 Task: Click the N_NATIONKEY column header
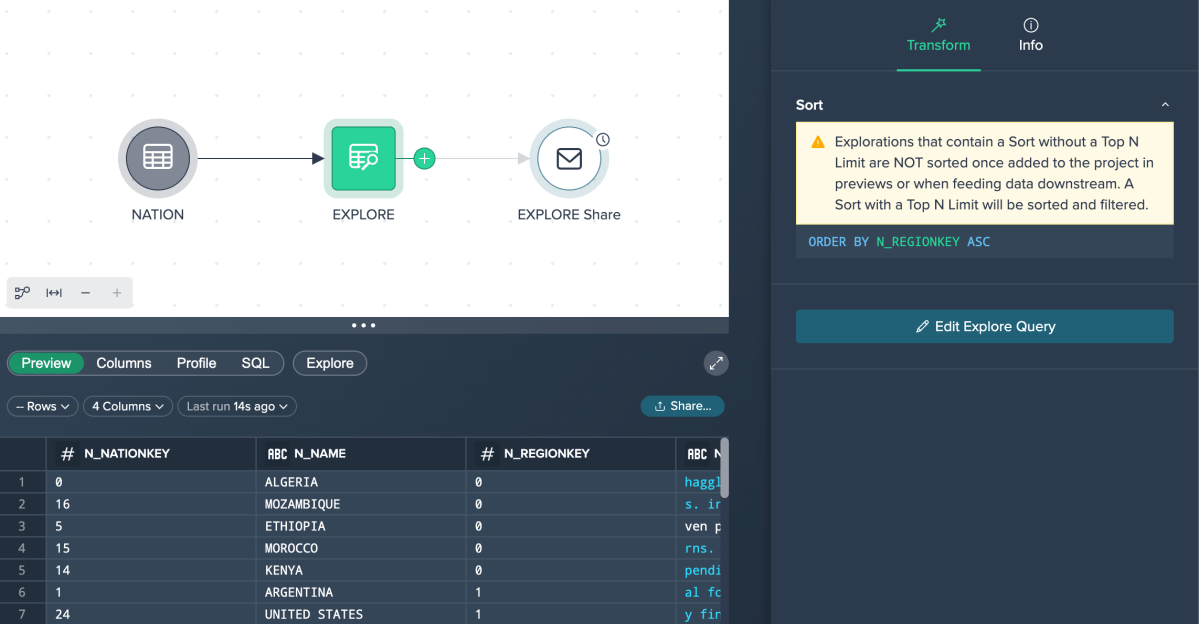151,454
